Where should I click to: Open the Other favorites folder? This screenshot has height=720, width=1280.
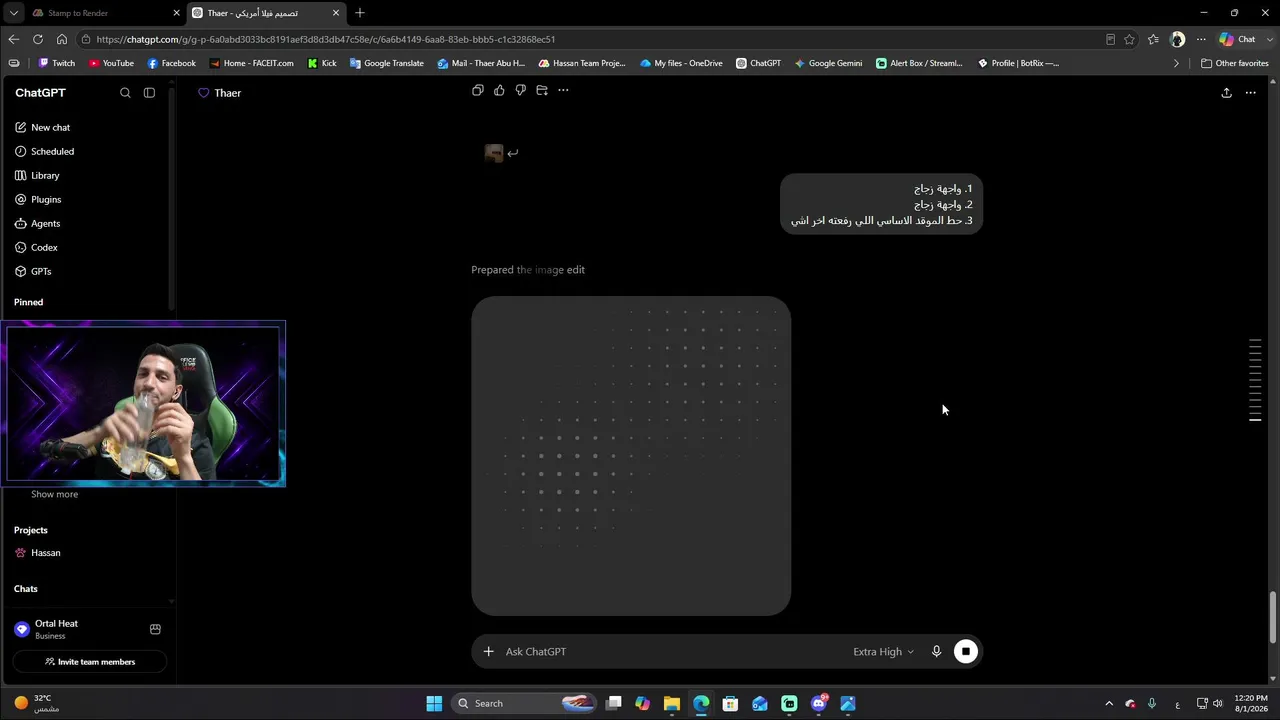1234,63
